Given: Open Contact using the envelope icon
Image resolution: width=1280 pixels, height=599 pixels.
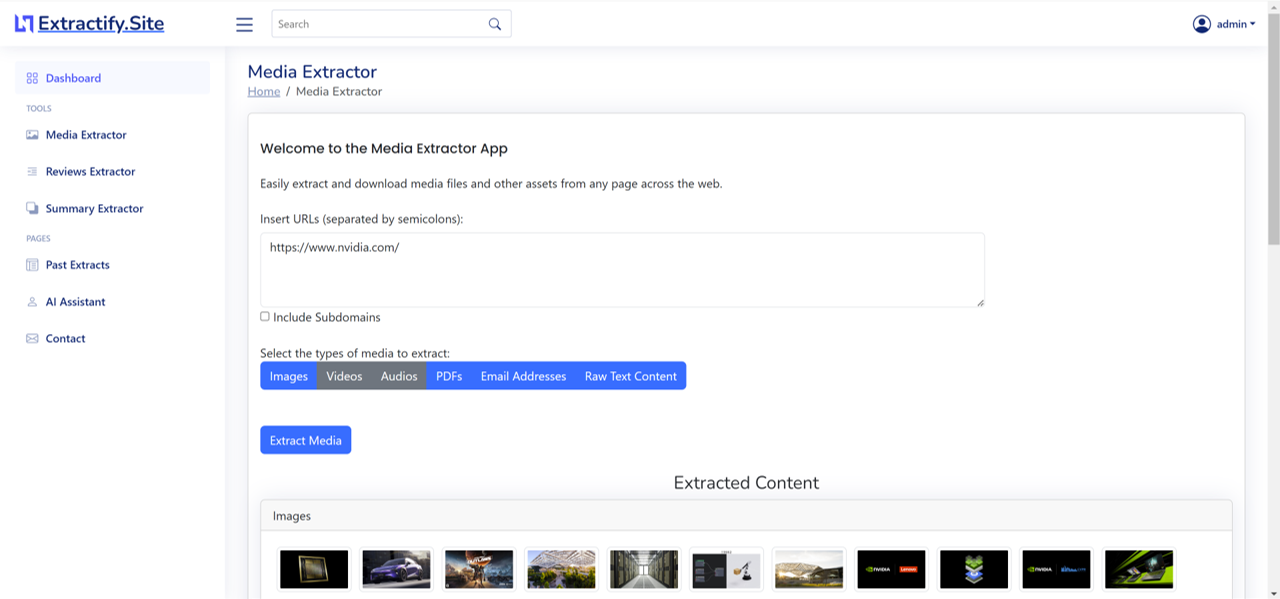Looking at the screenshot, I should 31,338.
